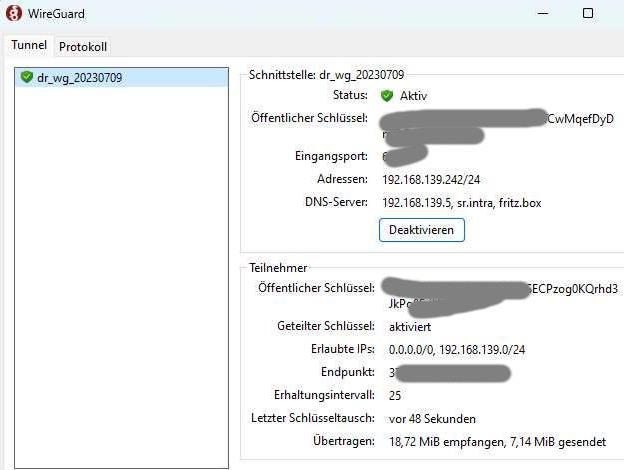This screenshot has height=470, width=624.
Task: Click the Übertragen label
Action: 344,441
